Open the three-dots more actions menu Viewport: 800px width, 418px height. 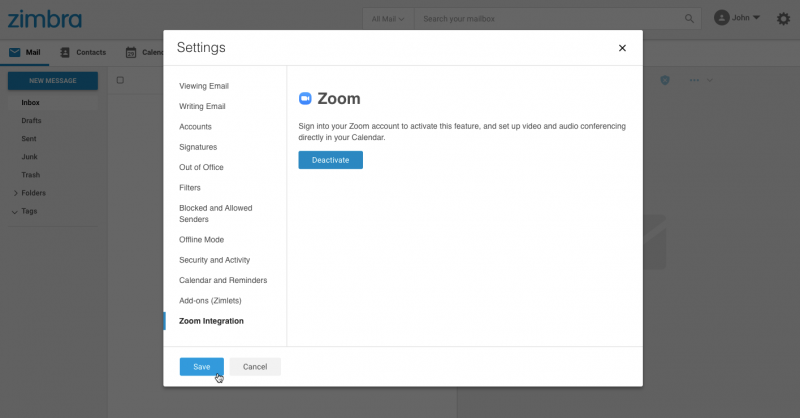point(694,80)
